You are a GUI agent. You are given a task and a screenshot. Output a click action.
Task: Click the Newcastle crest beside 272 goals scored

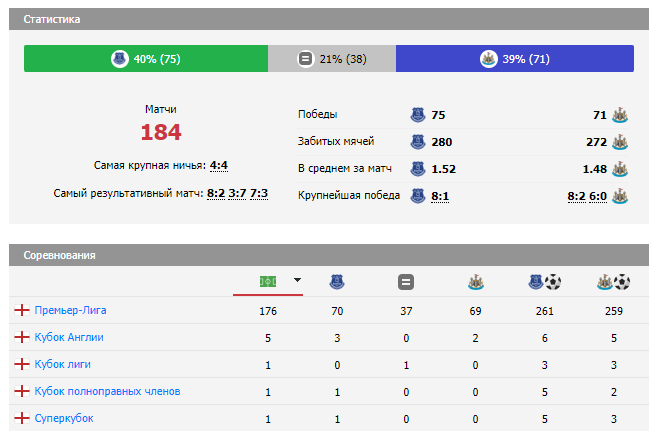click(x=619, y=141)
